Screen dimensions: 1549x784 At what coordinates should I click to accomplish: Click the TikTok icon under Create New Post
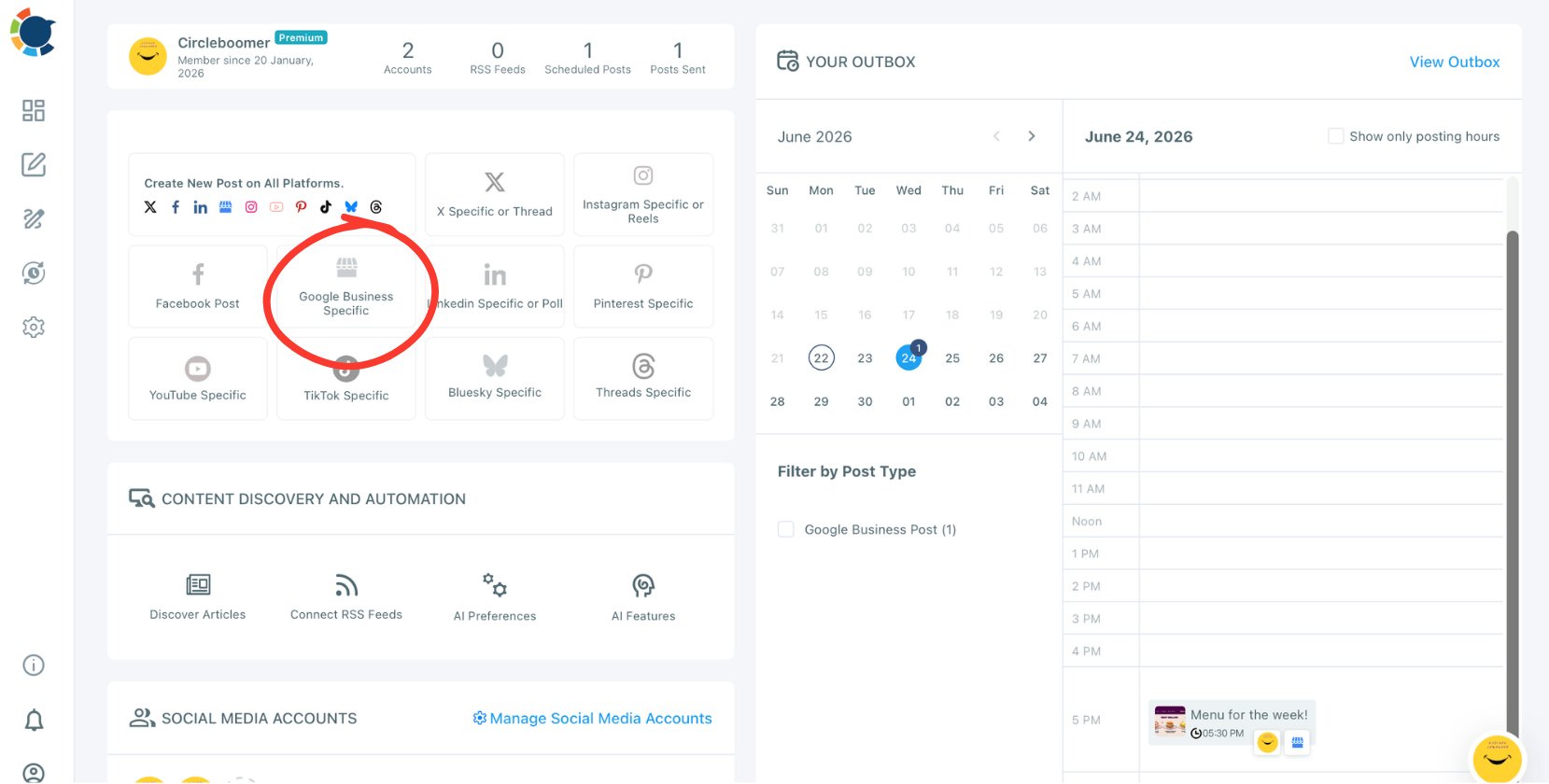pos(326,207)
